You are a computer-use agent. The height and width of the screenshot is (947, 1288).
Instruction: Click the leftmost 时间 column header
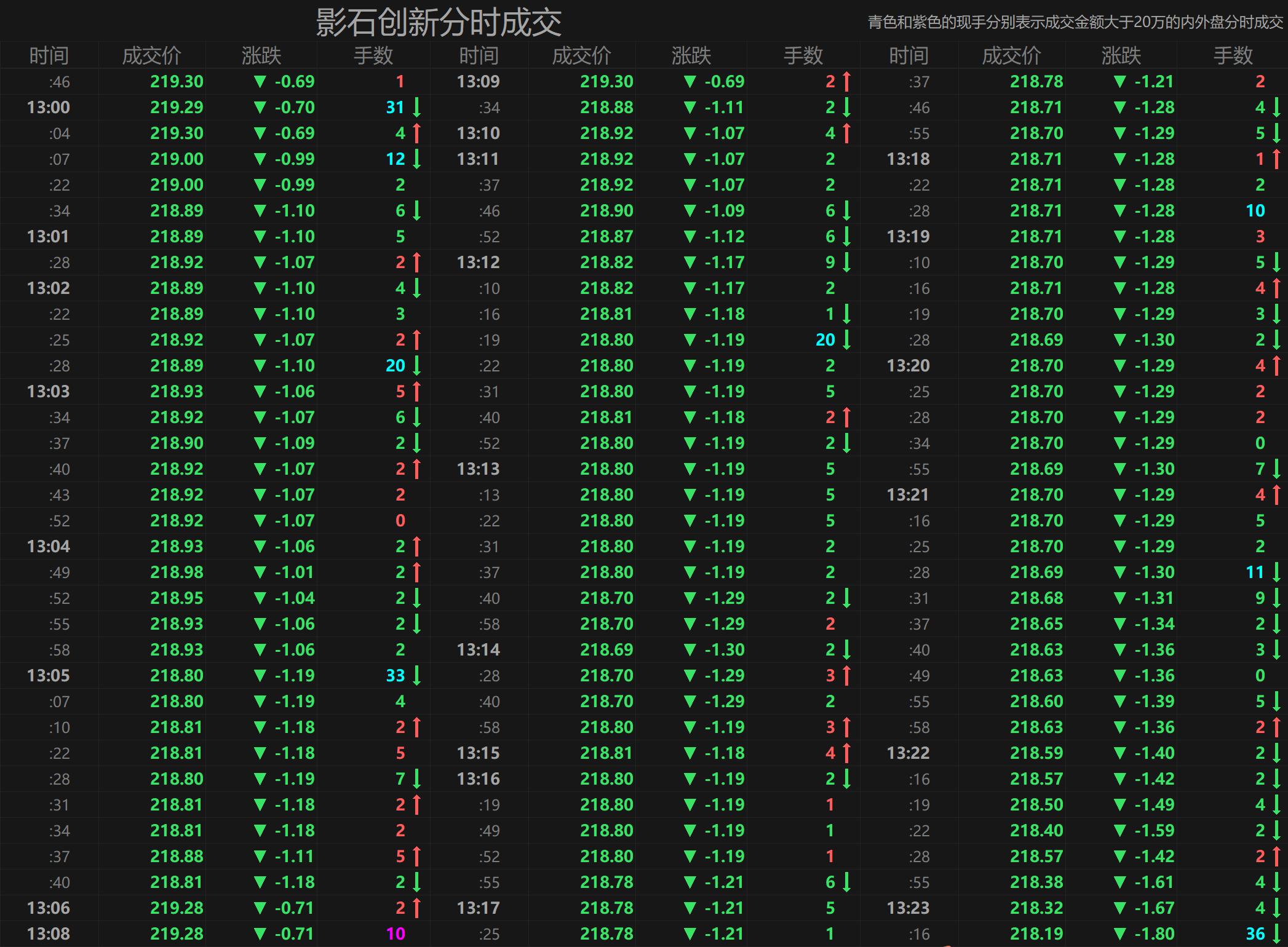click(49, 55)
